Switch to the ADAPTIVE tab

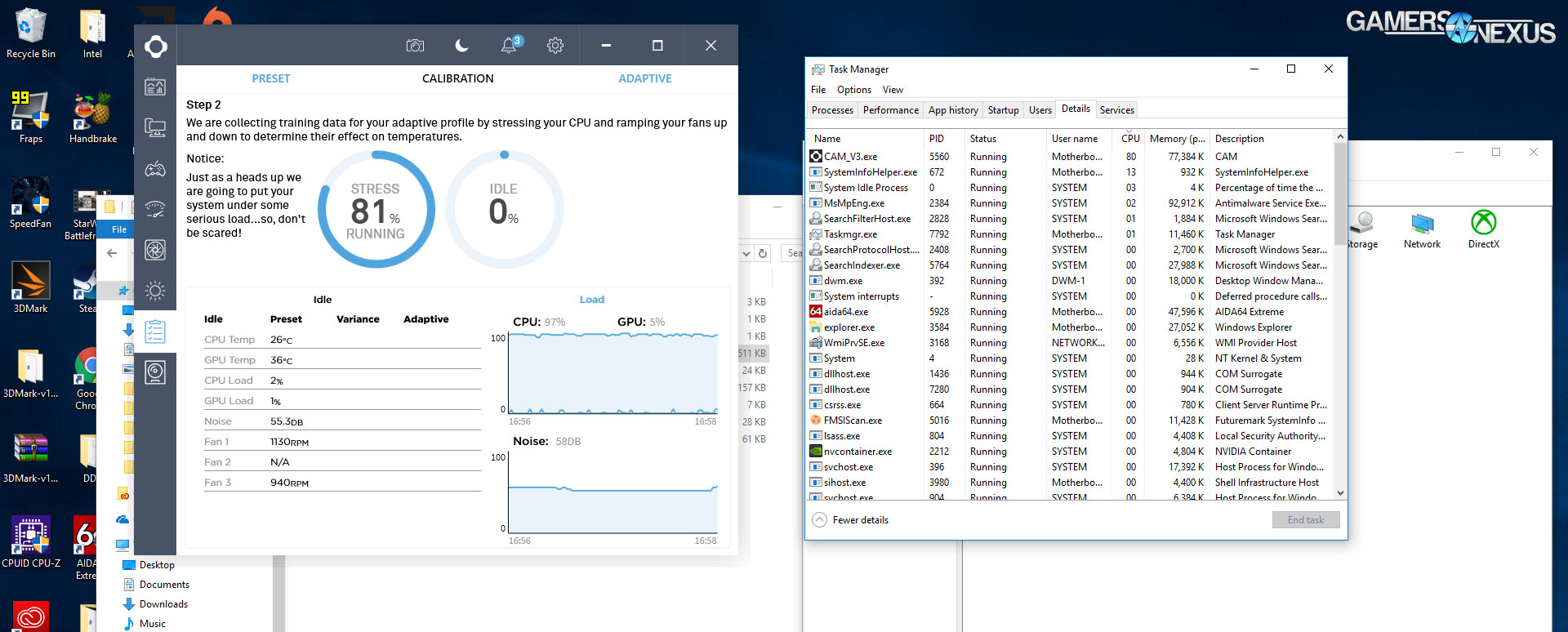(644, 78)
